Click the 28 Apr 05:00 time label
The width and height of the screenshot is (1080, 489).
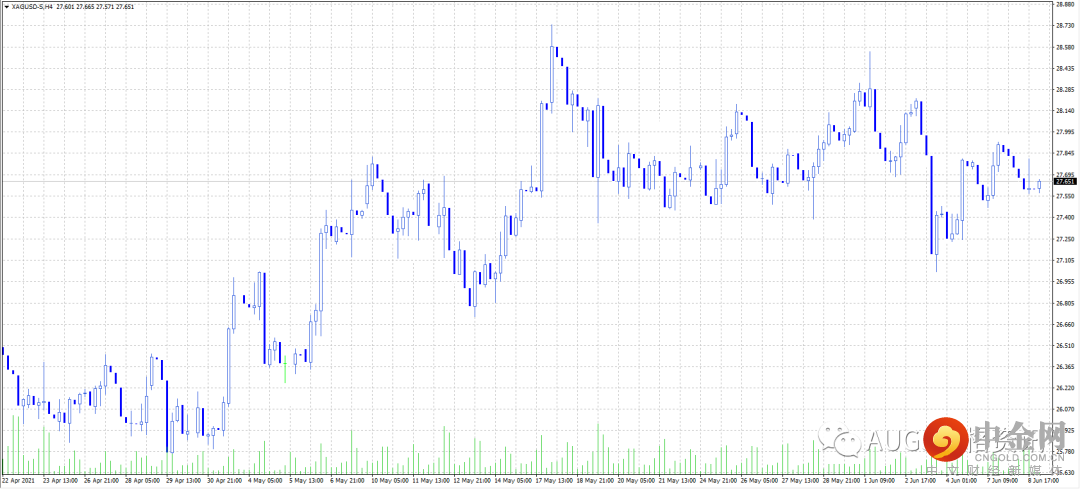(142, 480)
